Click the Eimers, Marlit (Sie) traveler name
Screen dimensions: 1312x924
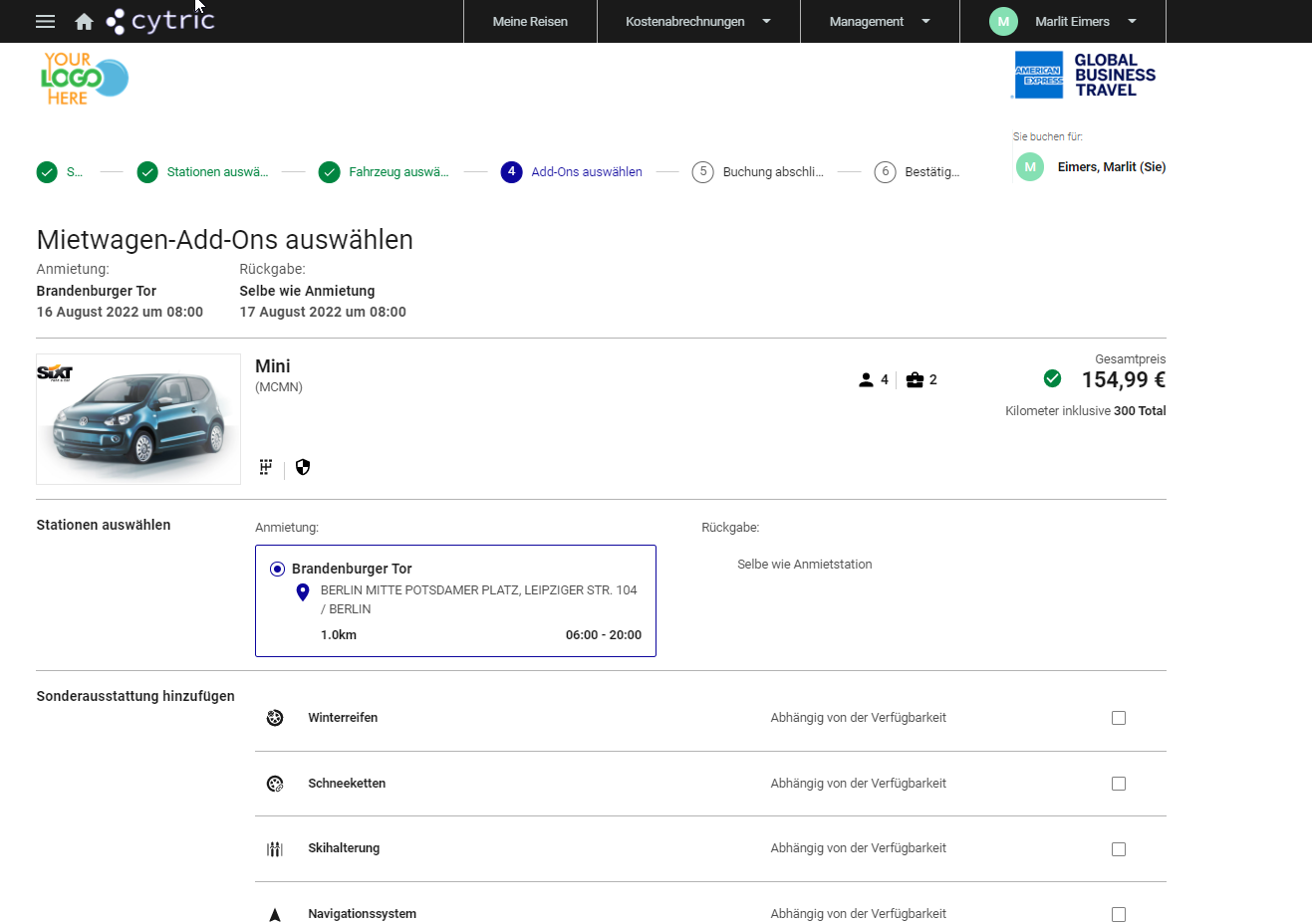pyautogui.click(x=1112, y=167)
